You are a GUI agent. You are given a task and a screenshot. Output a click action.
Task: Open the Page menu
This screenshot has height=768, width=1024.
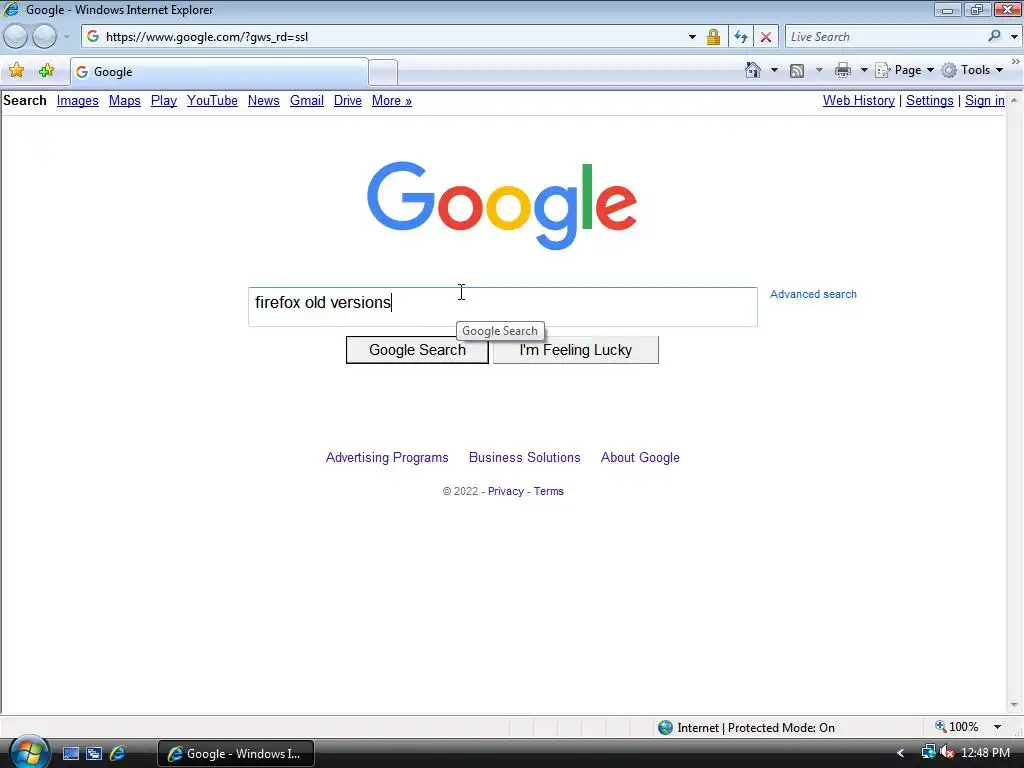[904, 70]
